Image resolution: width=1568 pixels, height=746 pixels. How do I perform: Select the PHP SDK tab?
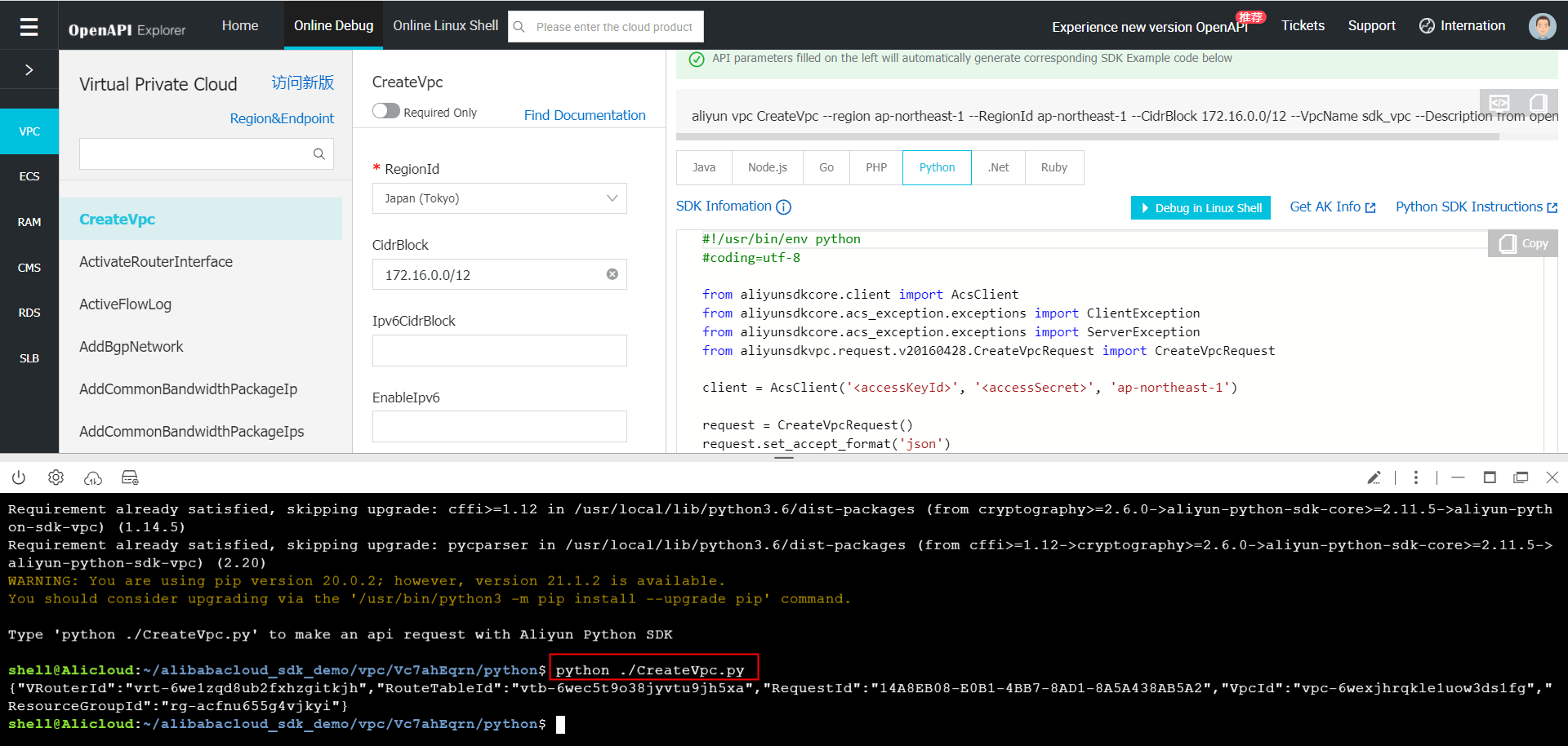point(876,167)
